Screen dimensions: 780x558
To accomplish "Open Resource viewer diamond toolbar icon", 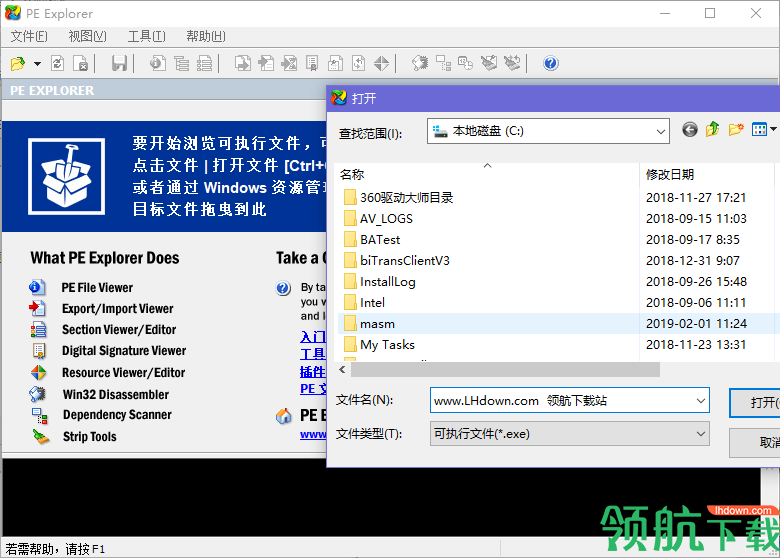I will 382,63.
